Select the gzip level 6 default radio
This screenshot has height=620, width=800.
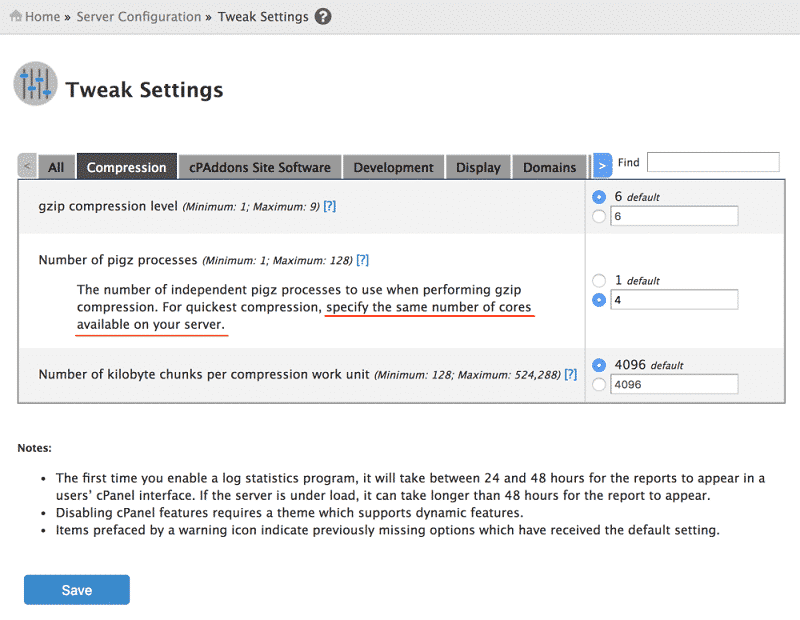tap(600, 197)
